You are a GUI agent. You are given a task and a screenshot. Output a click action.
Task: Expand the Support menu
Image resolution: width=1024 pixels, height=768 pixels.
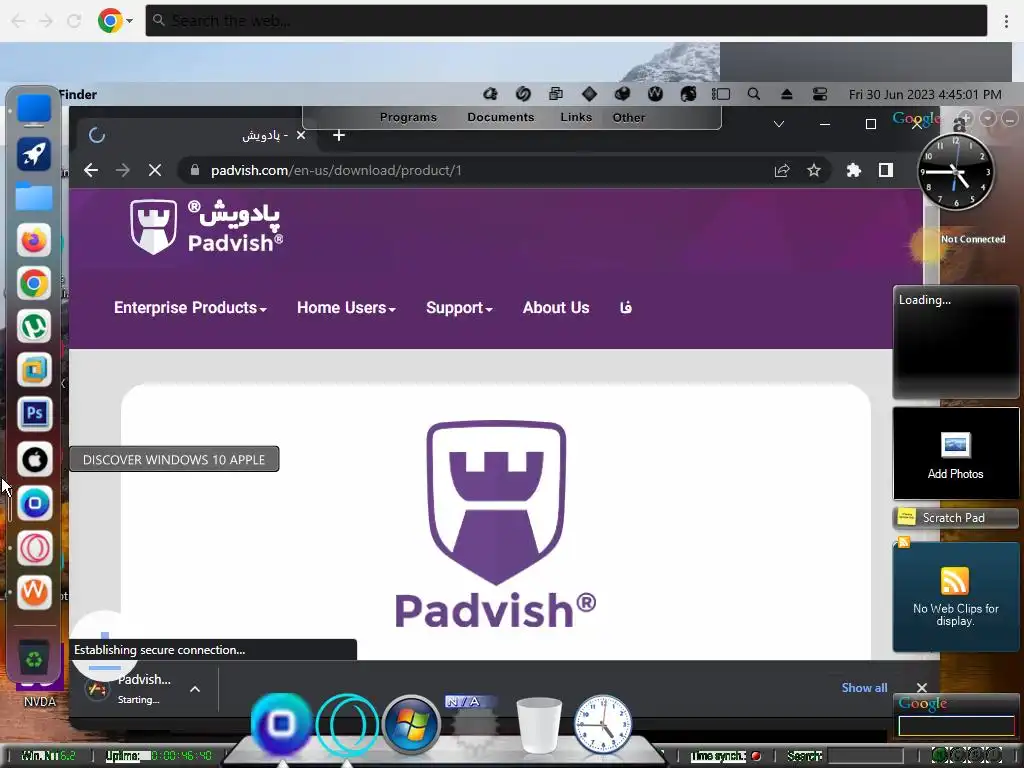tap(459, 308)
